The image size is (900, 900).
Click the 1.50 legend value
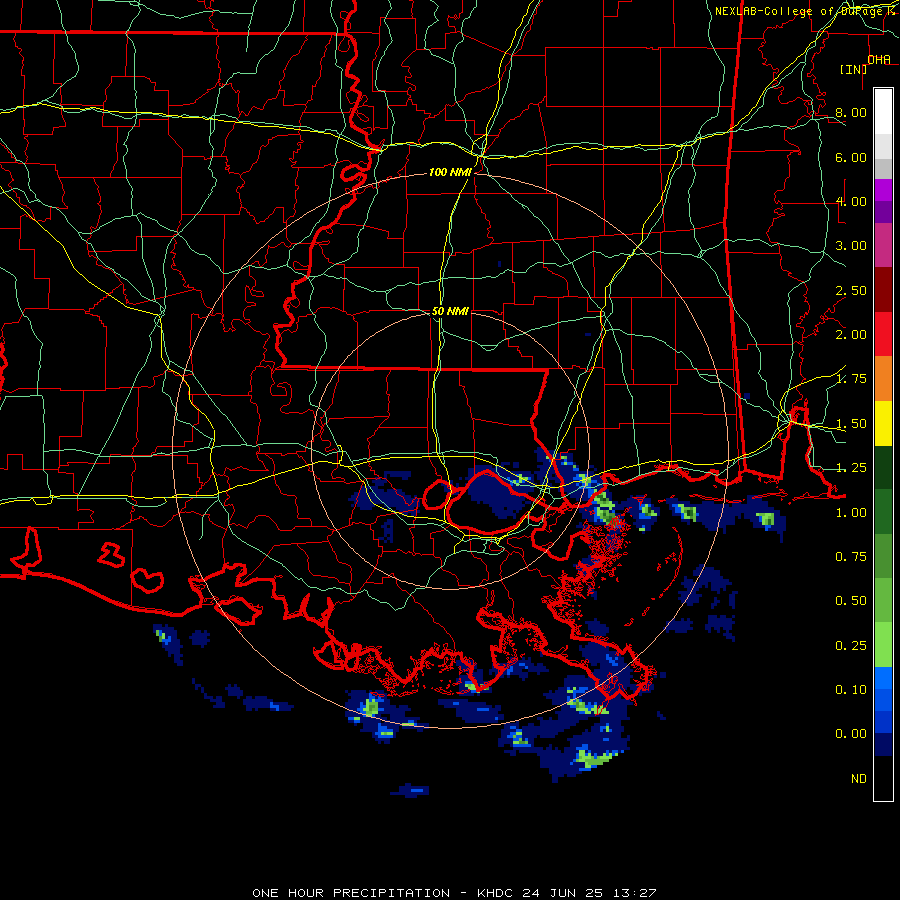(851, 424)
